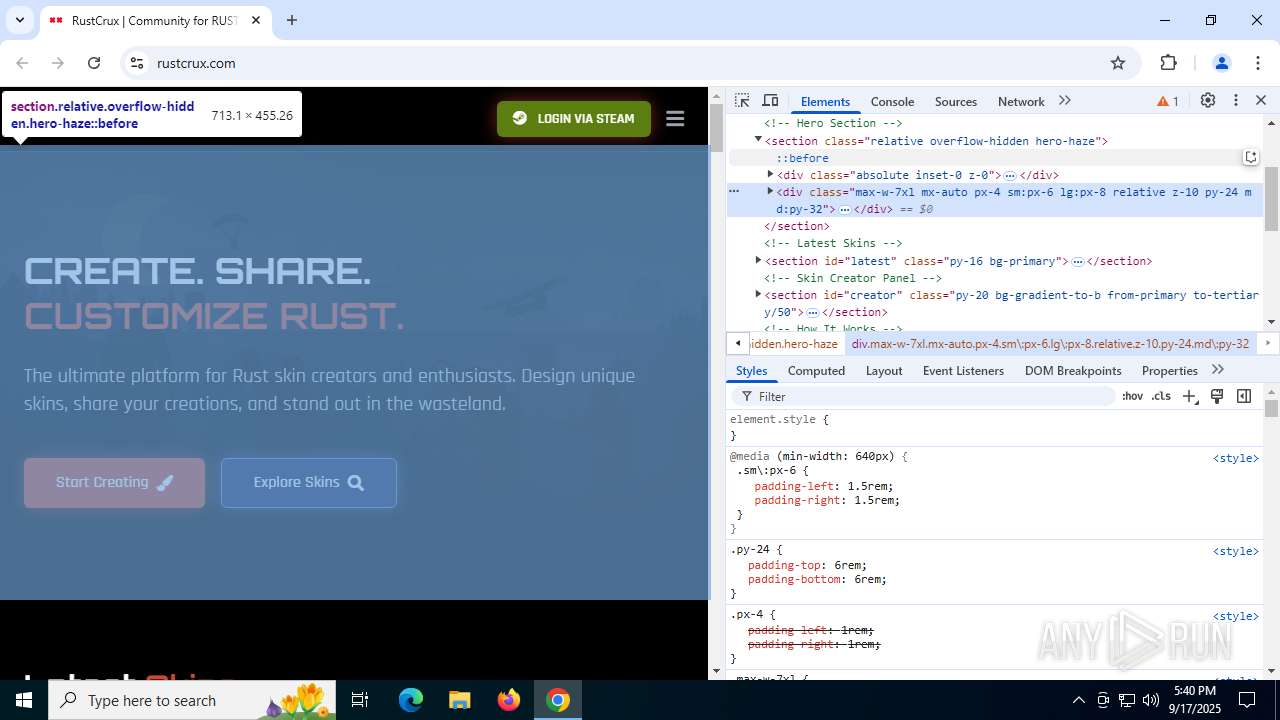This screenshot has height=720, width=1280.
Task: Open the Event Listeners tab
Action: coord(963,370)
